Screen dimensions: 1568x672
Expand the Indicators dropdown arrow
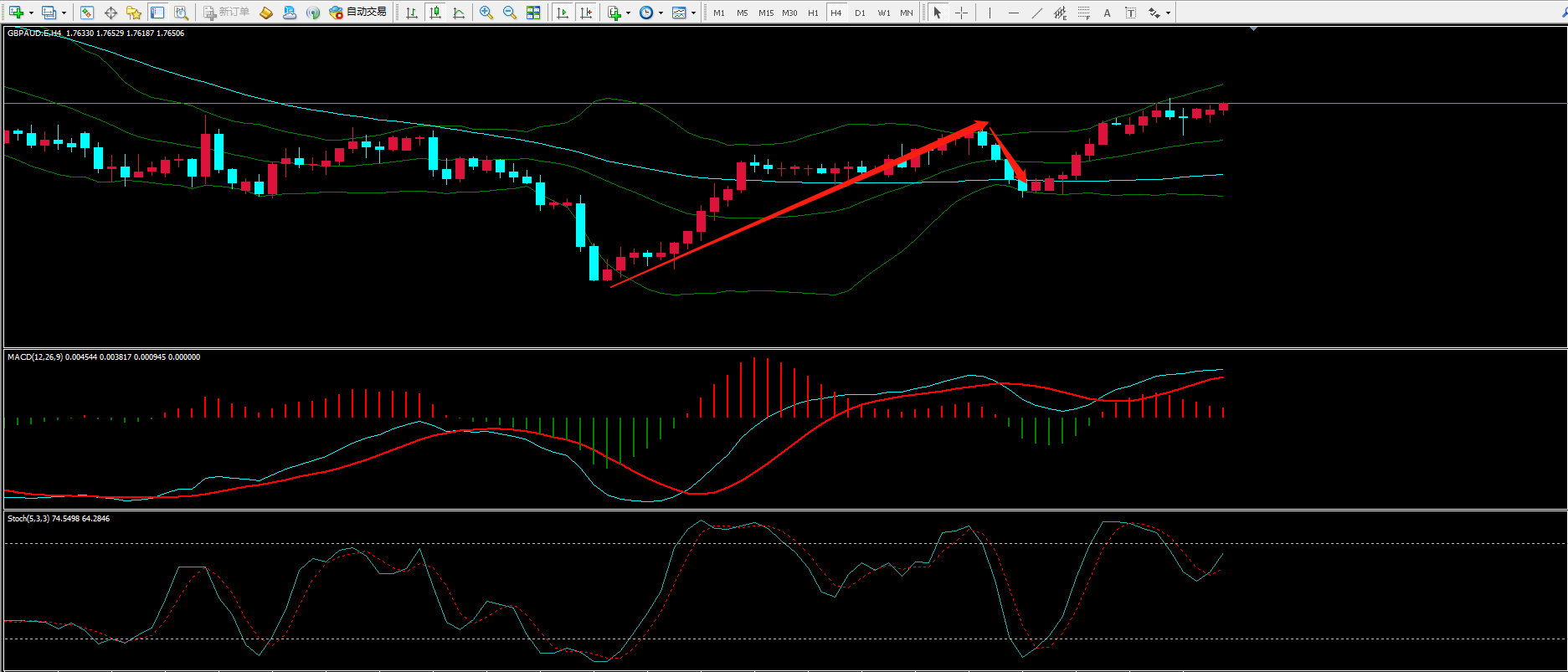629,13
